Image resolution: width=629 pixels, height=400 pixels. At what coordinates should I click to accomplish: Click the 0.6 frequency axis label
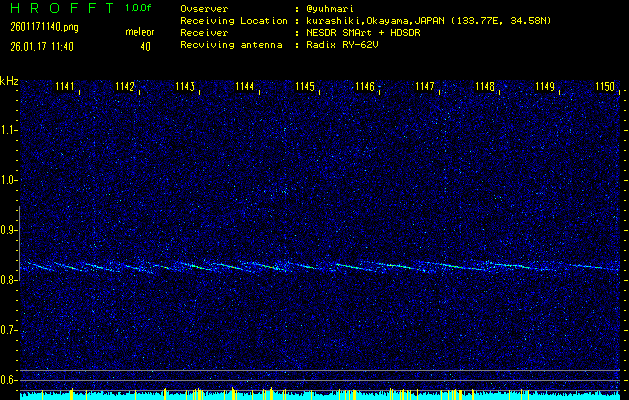(x=9, y=380)
